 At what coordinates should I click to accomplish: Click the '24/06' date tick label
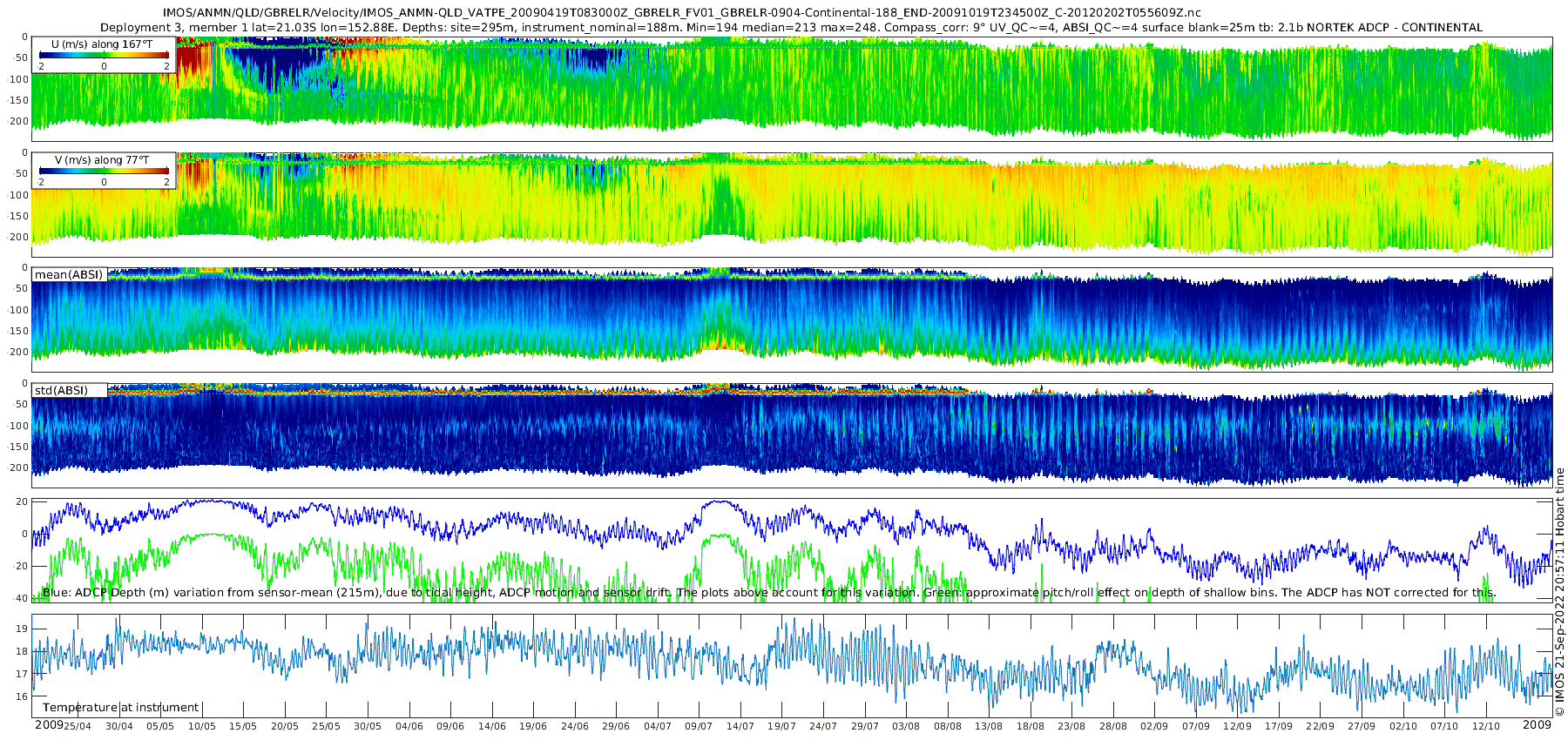(575, 726)
